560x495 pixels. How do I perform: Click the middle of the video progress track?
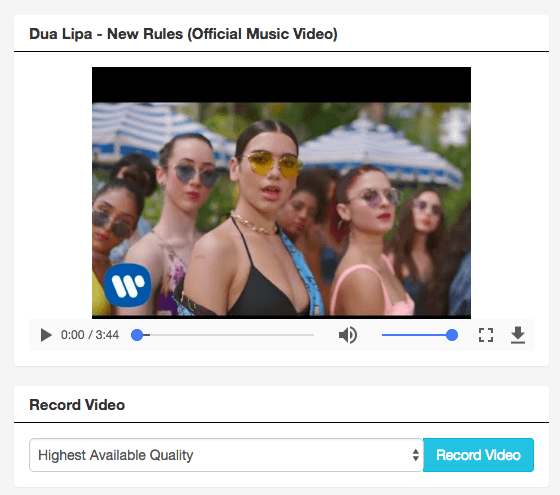tap(226, 335)
